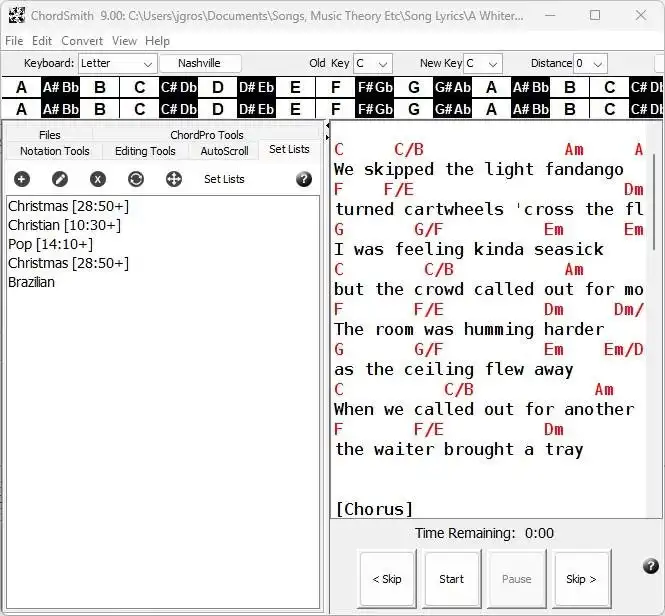
Task: Refresh set lists with circular arrows icon
Action: pos(136,179)
